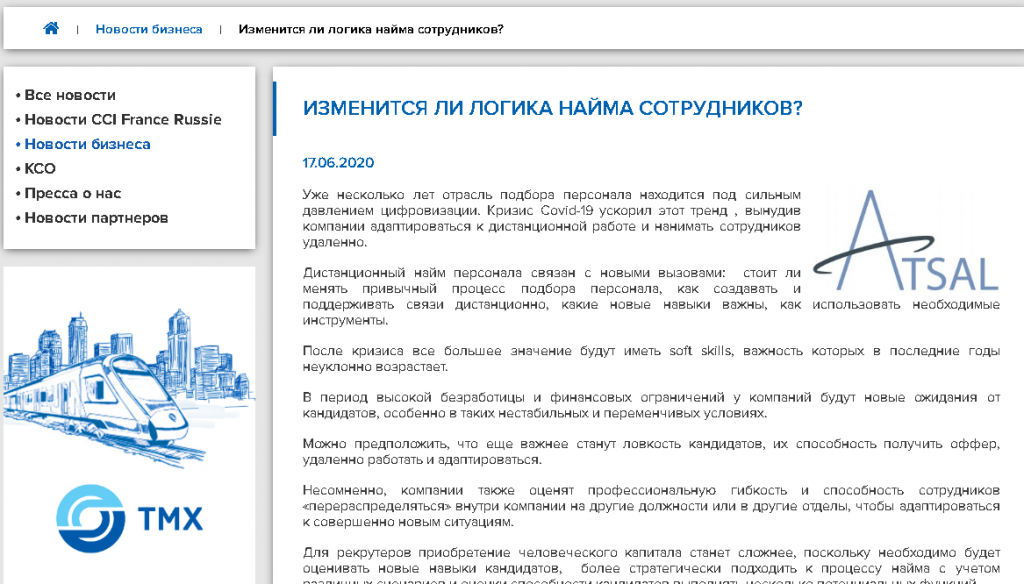Go to Пресса о нас in sidebar
This screenshot has width=1024, height=584.
[x=72, y=193]
